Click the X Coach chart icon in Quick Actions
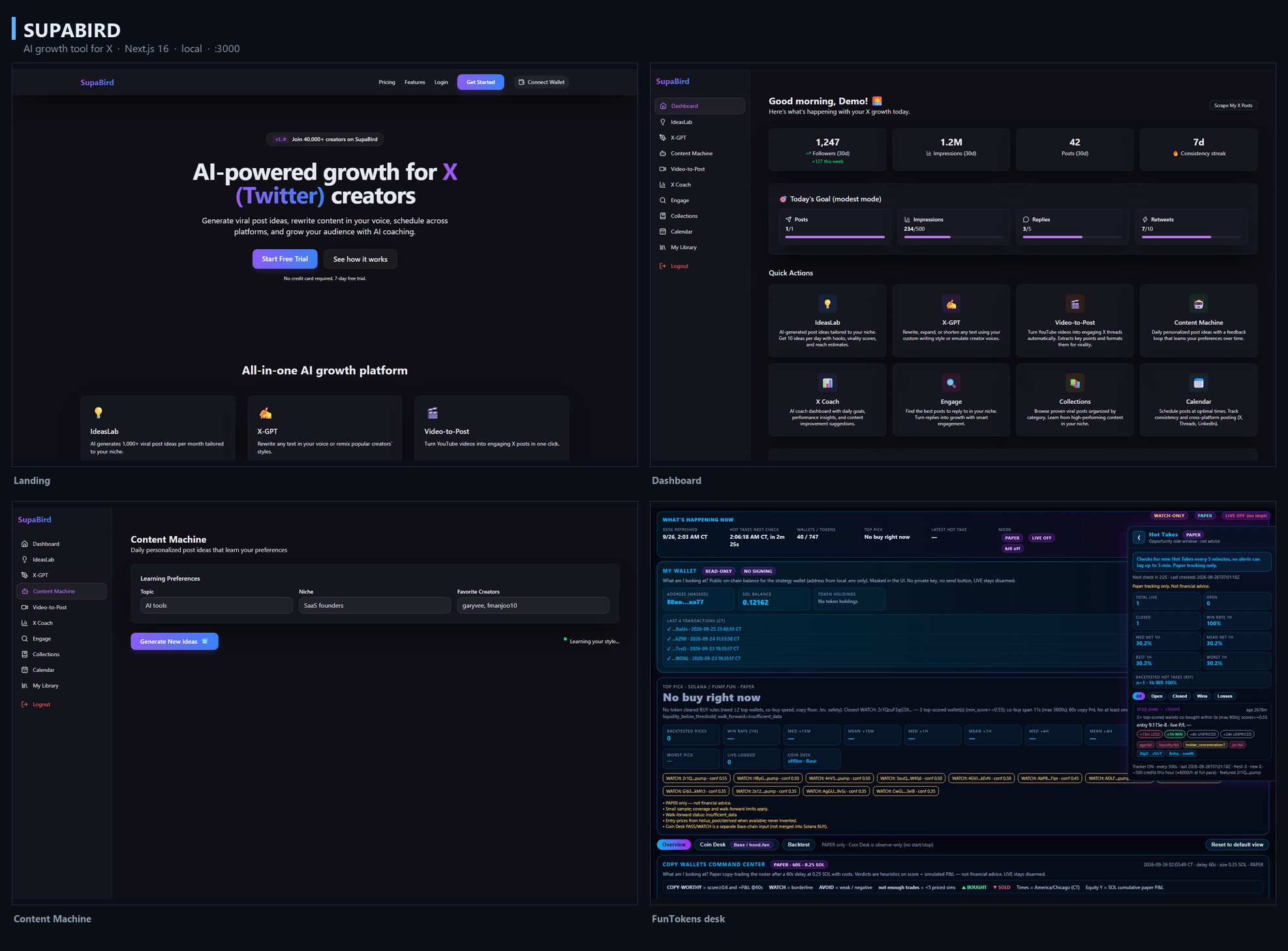 (x=827, y=383)
